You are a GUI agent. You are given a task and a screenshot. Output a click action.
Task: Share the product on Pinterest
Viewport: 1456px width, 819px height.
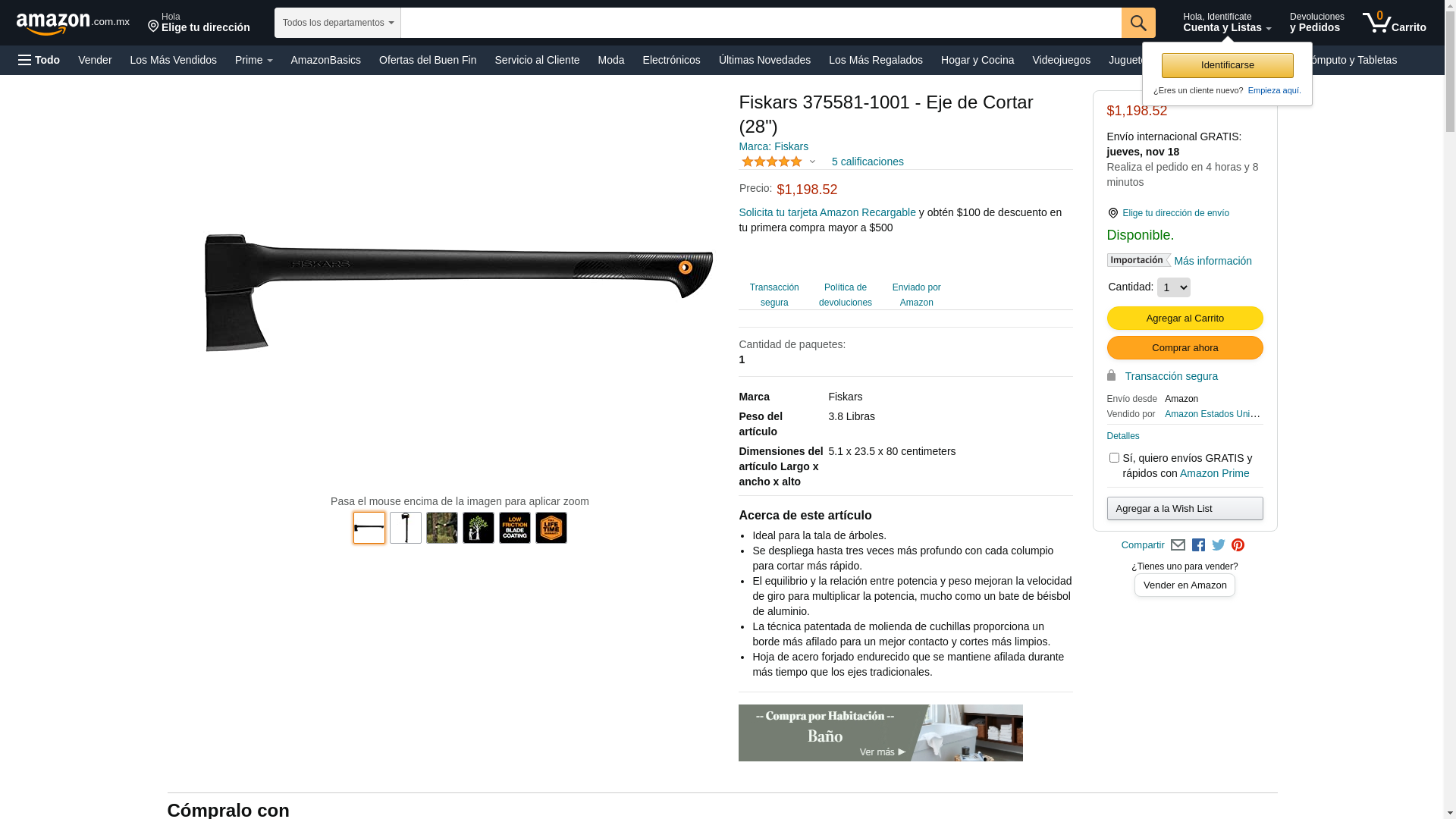pos(1238,545)
